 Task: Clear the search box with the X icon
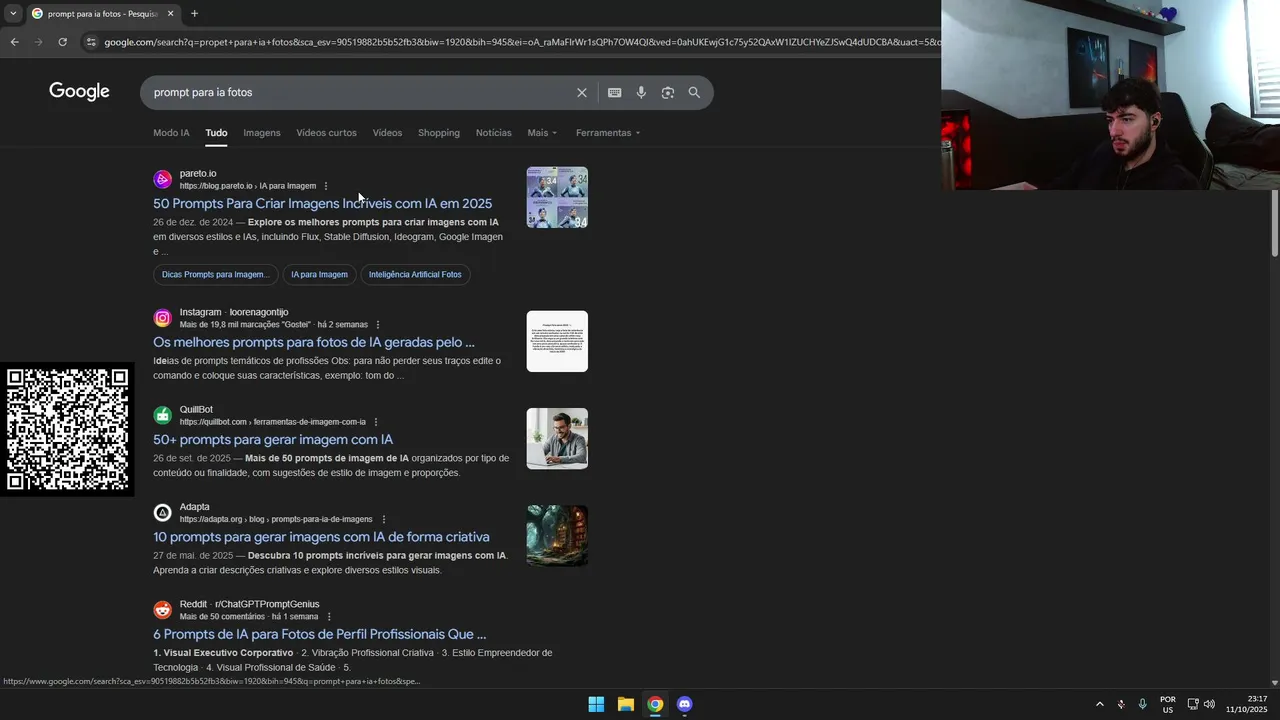(581, 92)
